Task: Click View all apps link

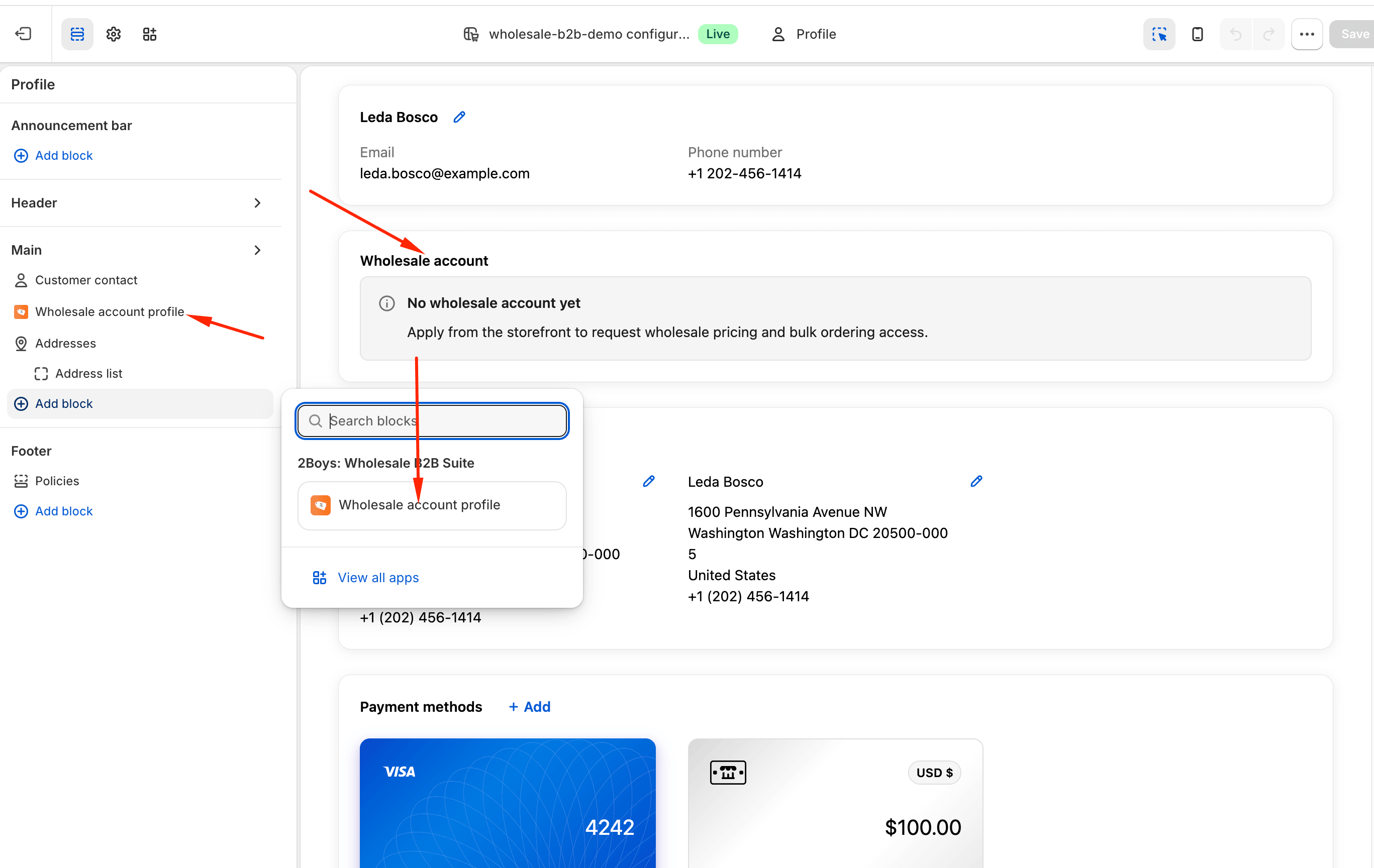Action: tap(378, 578)
